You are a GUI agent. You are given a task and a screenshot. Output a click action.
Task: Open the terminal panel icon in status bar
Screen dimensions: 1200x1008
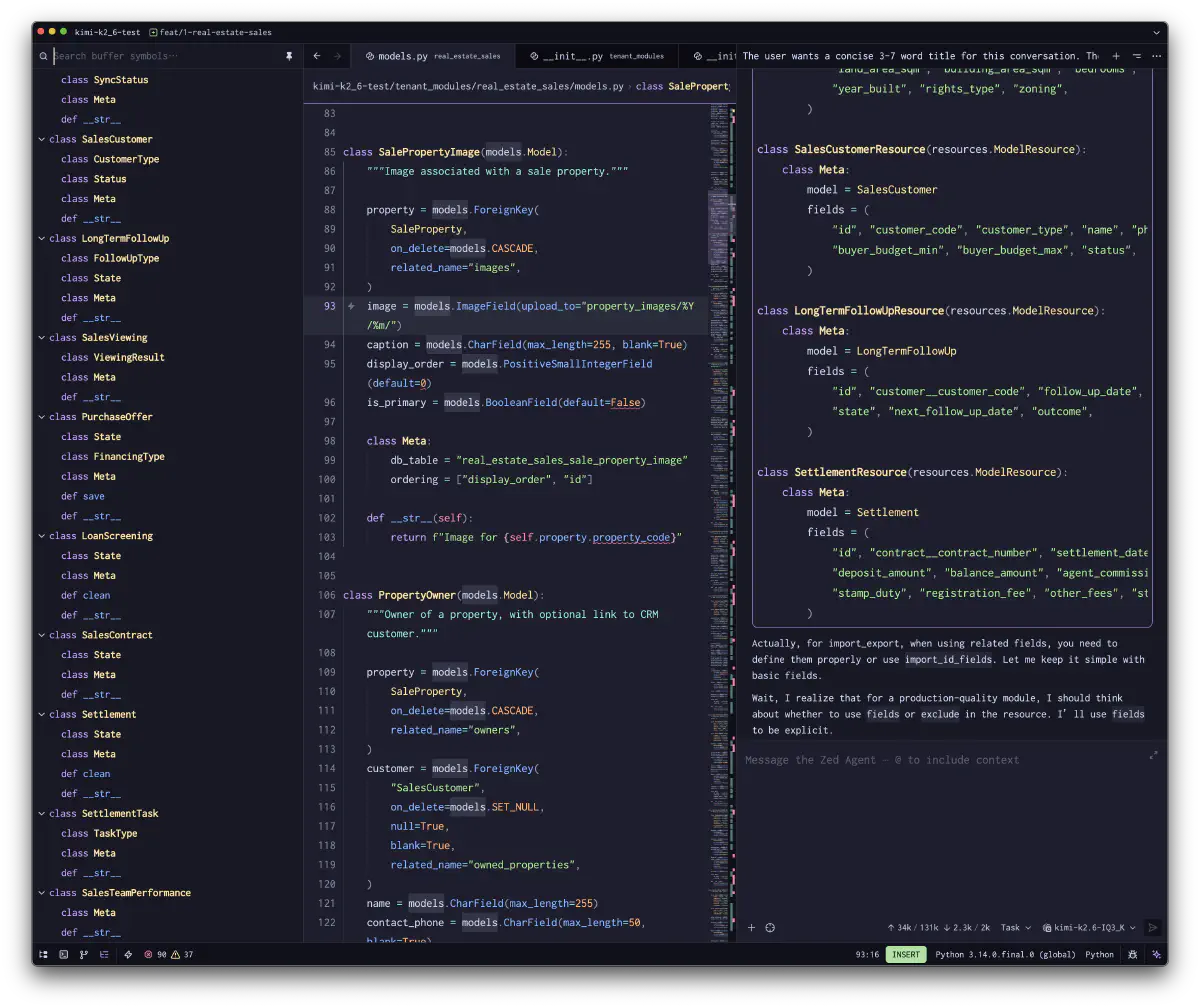[64, 954]
